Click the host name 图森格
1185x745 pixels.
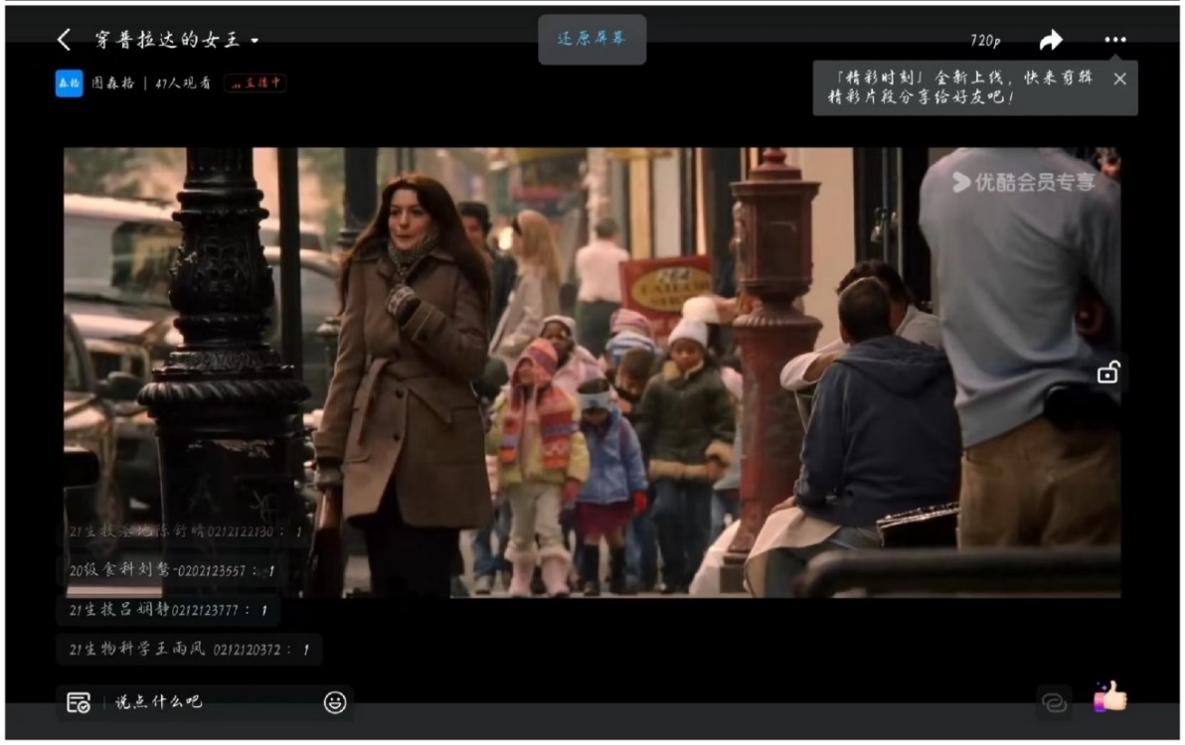(113, 84)
